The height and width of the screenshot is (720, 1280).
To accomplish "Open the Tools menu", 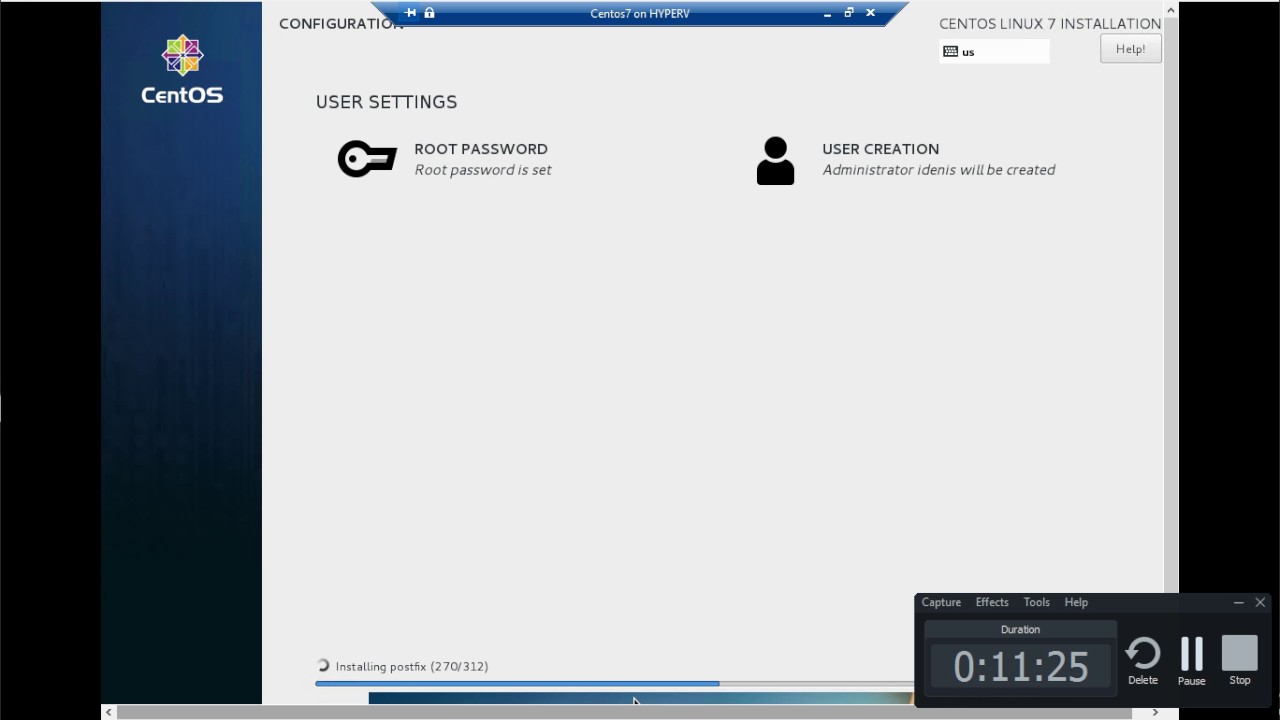I will 1036,602.
